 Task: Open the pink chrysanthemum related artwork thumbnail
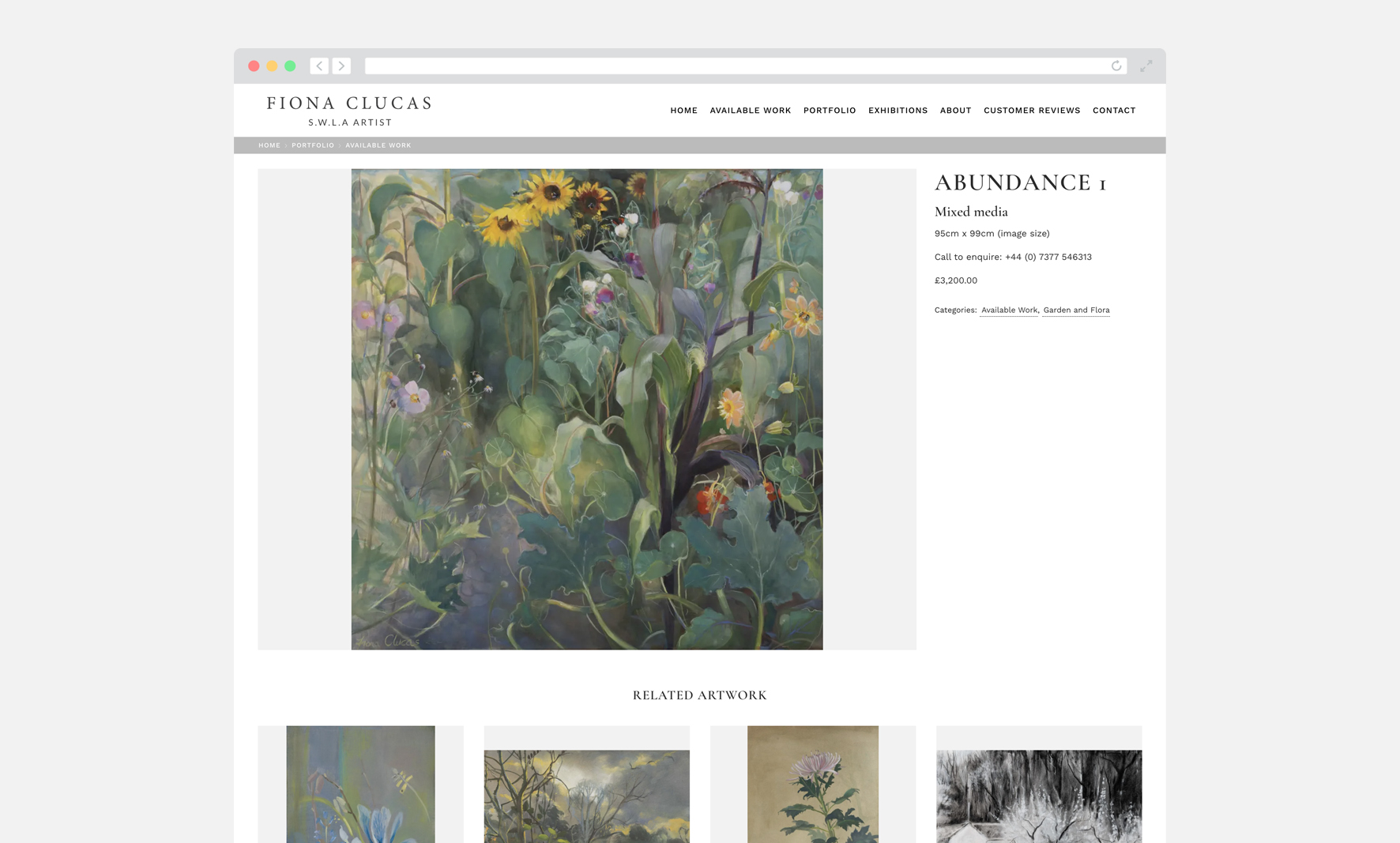813,785
